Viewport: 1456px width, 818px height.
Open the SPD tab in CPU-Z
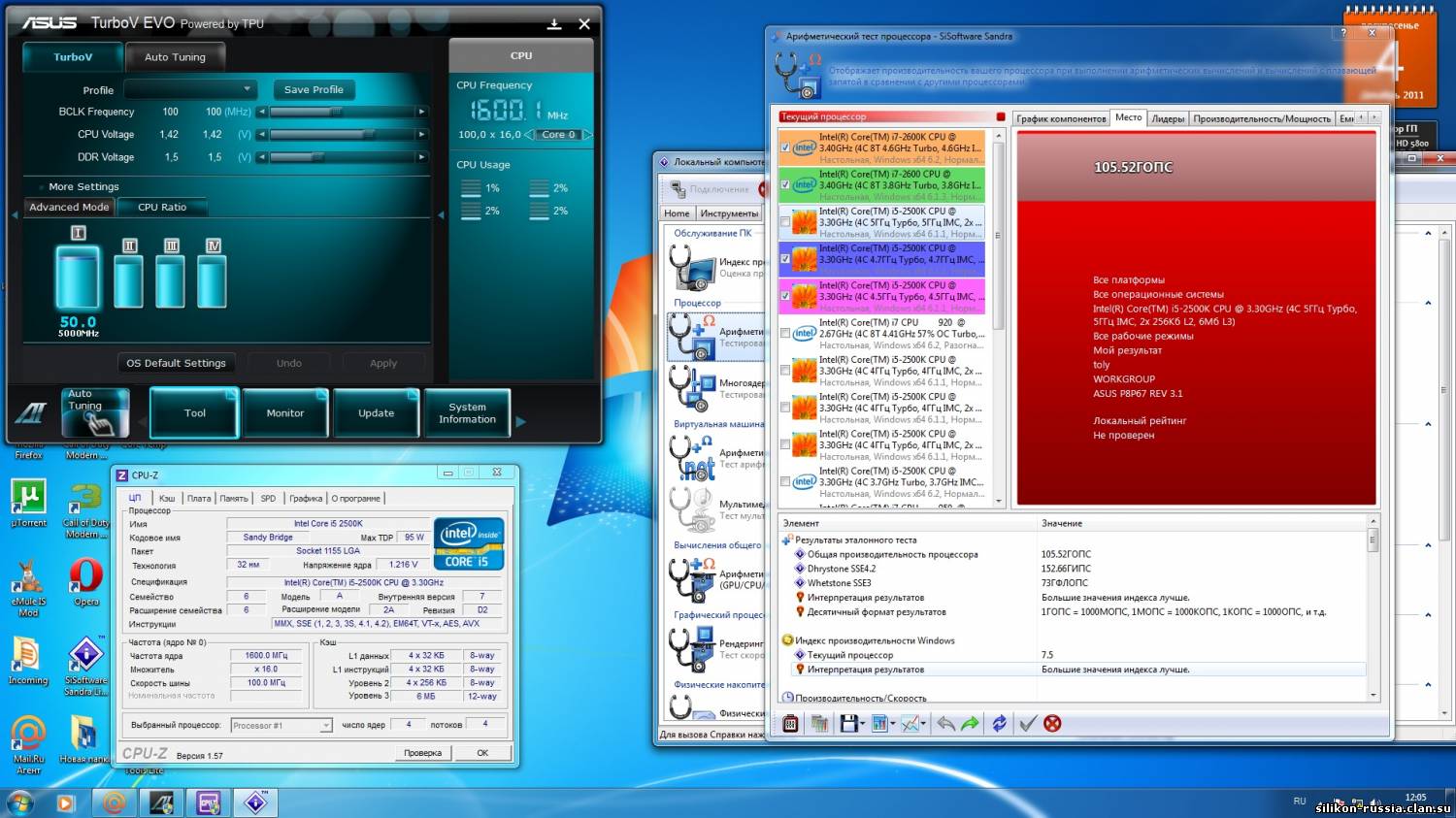click(268, 498)
